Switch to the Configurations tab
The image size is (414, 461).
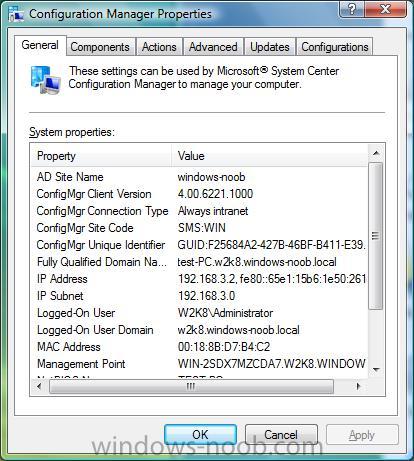335,47
